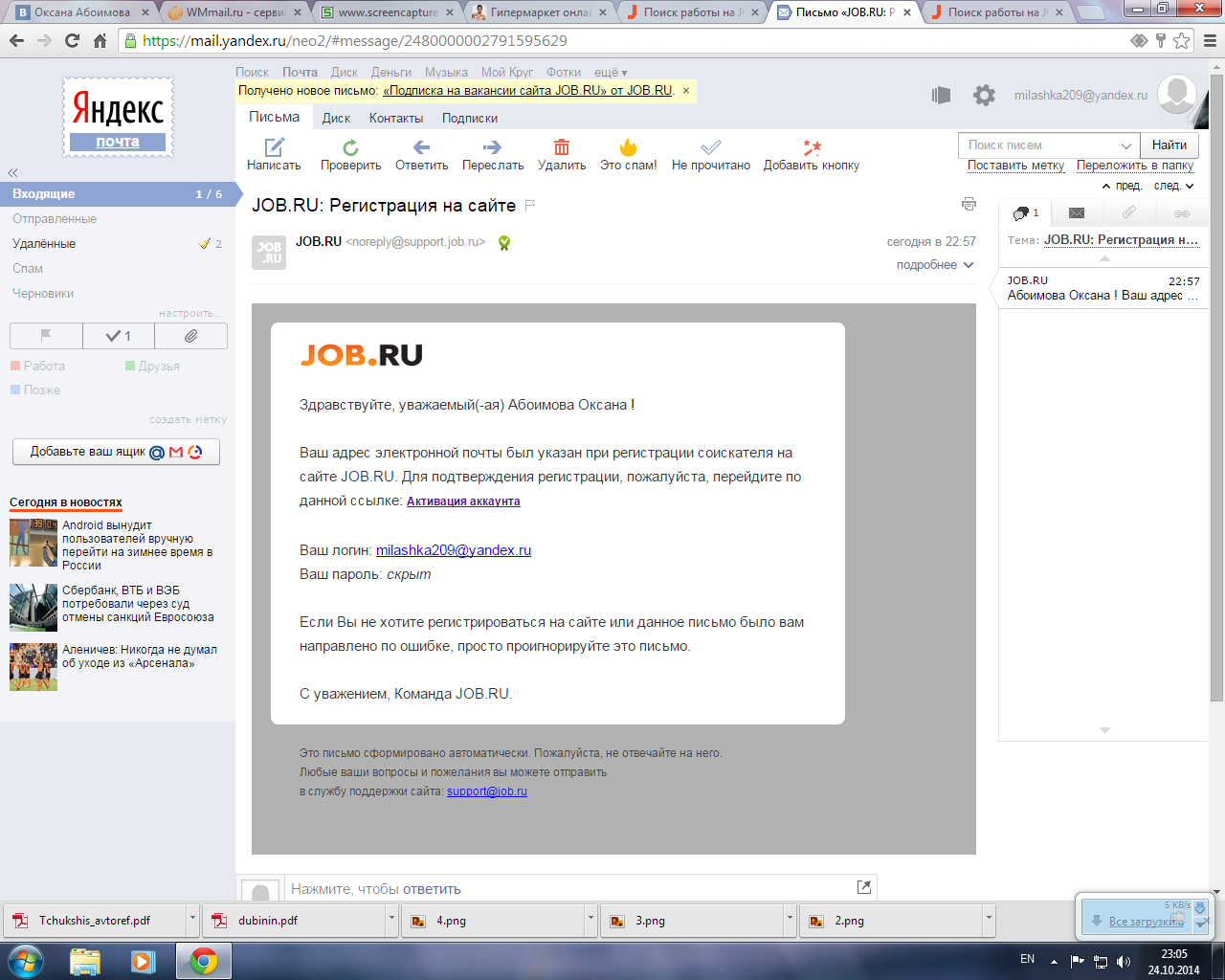Viewport: 1225px width, 980px height.
Task: Select red Работа label
Action: [38, 366]
